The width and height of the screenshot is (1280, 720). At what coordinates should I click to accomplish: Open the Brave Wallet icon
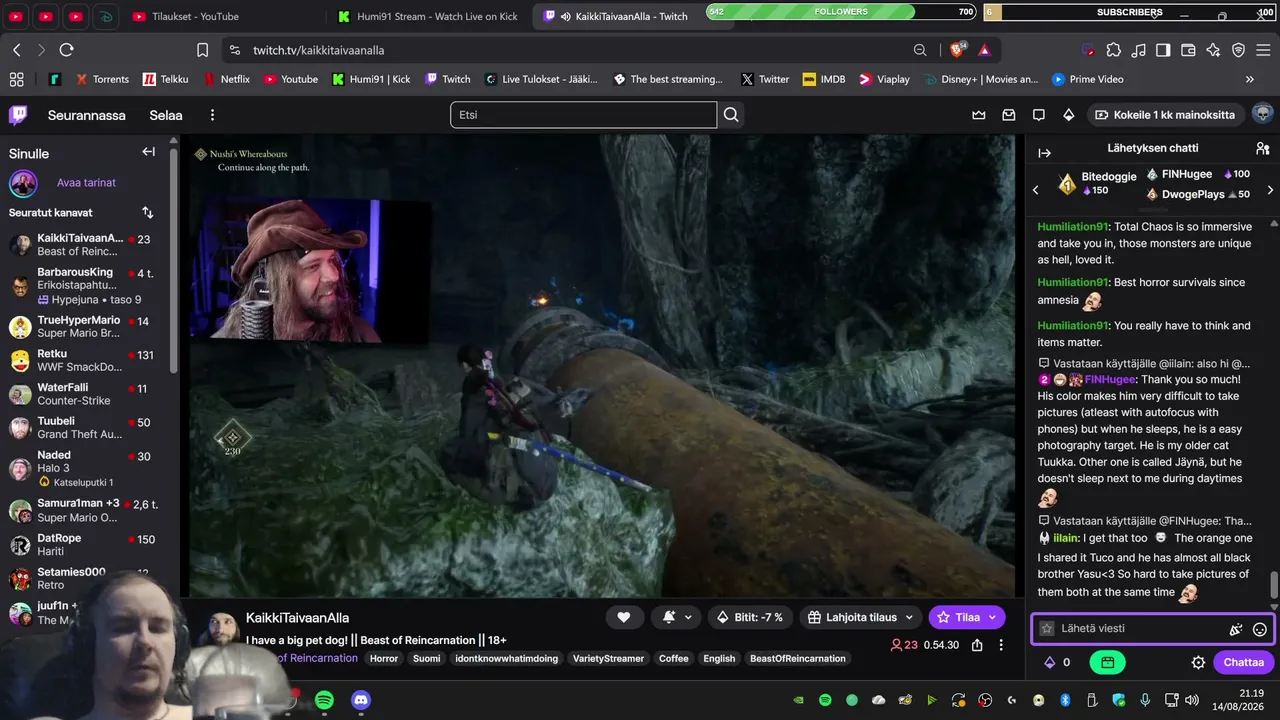(1188, 50)
